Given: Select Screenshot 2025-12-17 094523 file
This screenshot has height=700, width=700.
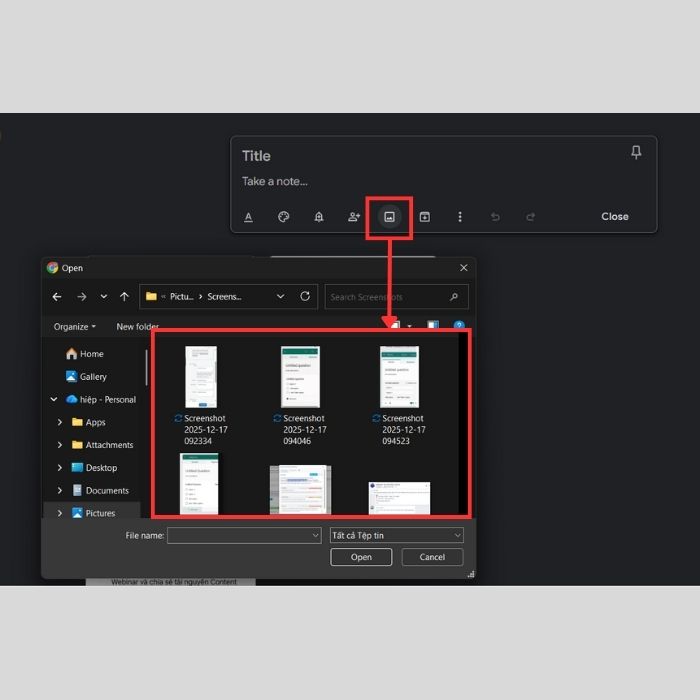Looking at the screenshot, I should point(399,396).
